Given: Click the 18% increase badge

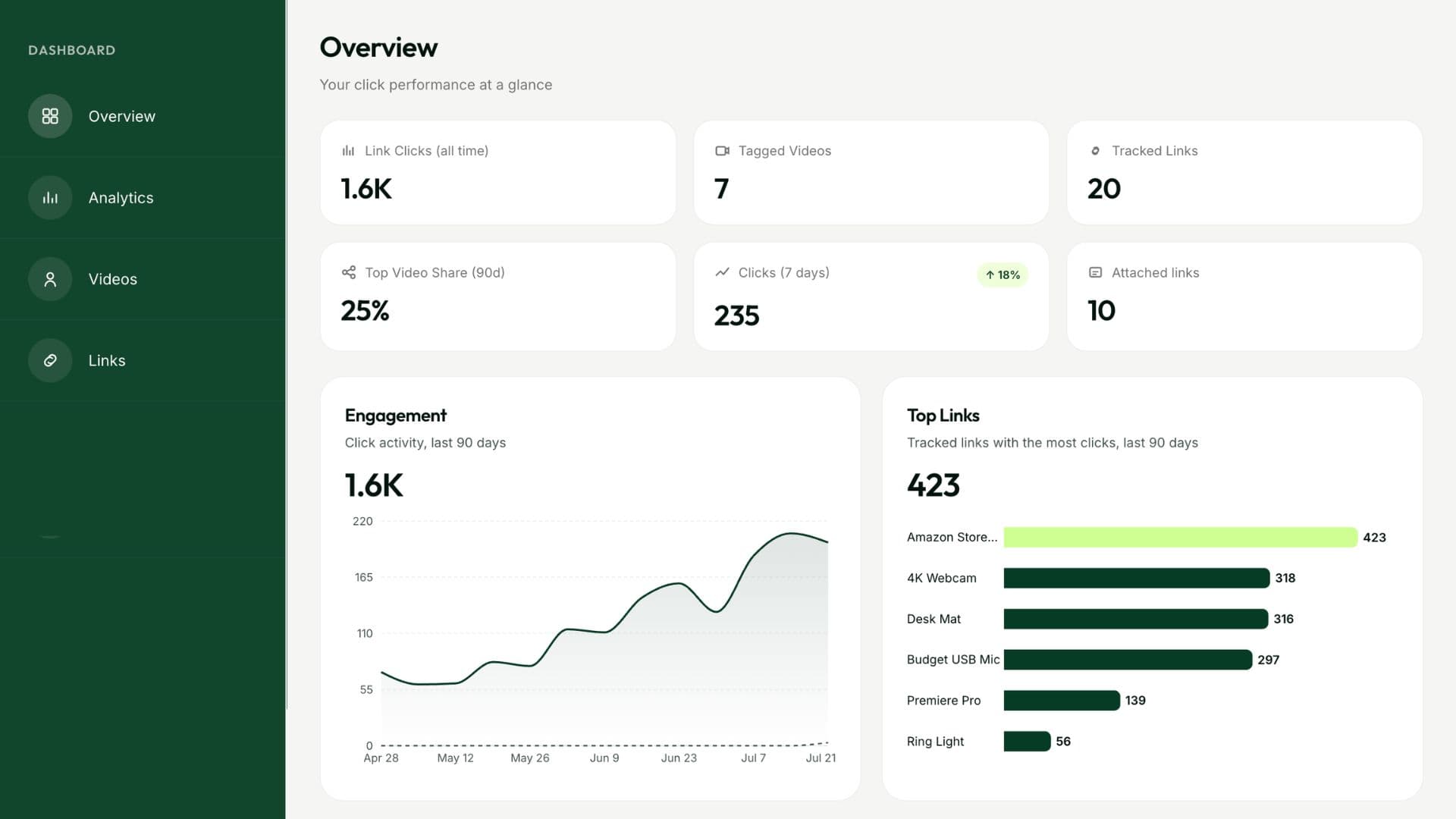Looking at the screenshot, I should (x=1003, y=275).
